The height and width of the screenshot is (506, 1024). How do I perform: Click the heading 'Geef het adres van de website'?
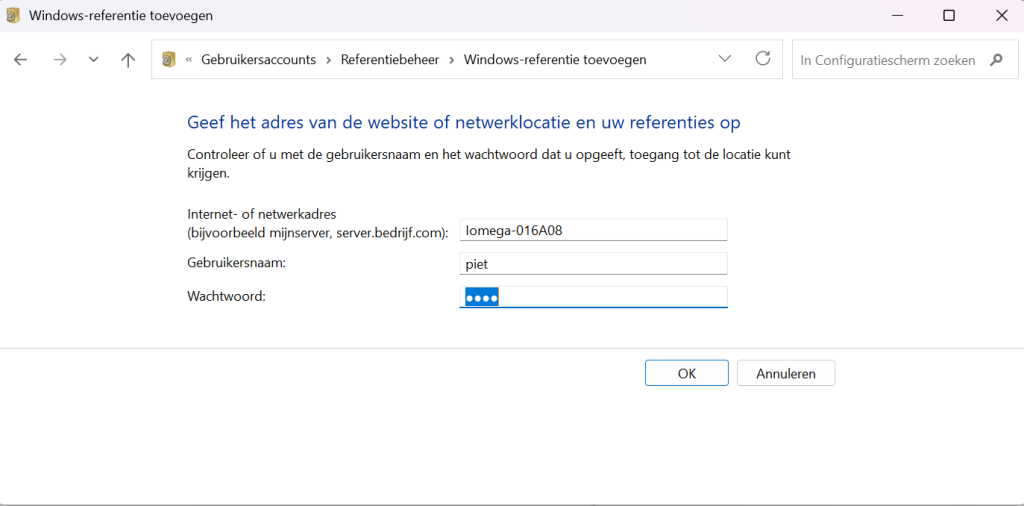click(x=464, y=123)
